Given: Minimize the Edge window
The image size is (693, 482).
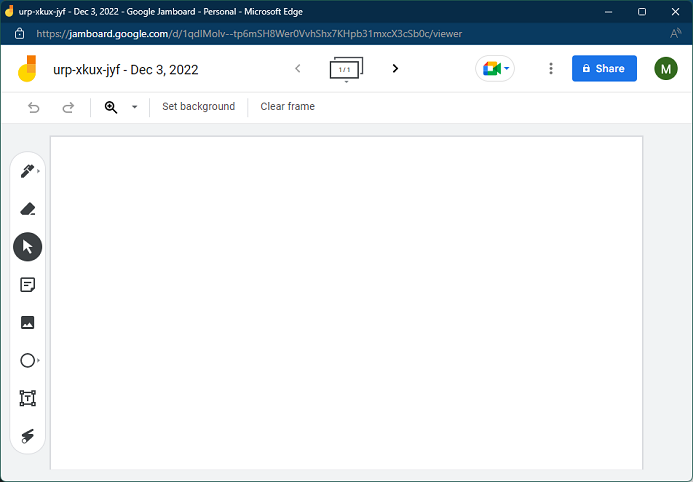Looking at the screenshot, I should pyautogui.click(x=609, y=12).
